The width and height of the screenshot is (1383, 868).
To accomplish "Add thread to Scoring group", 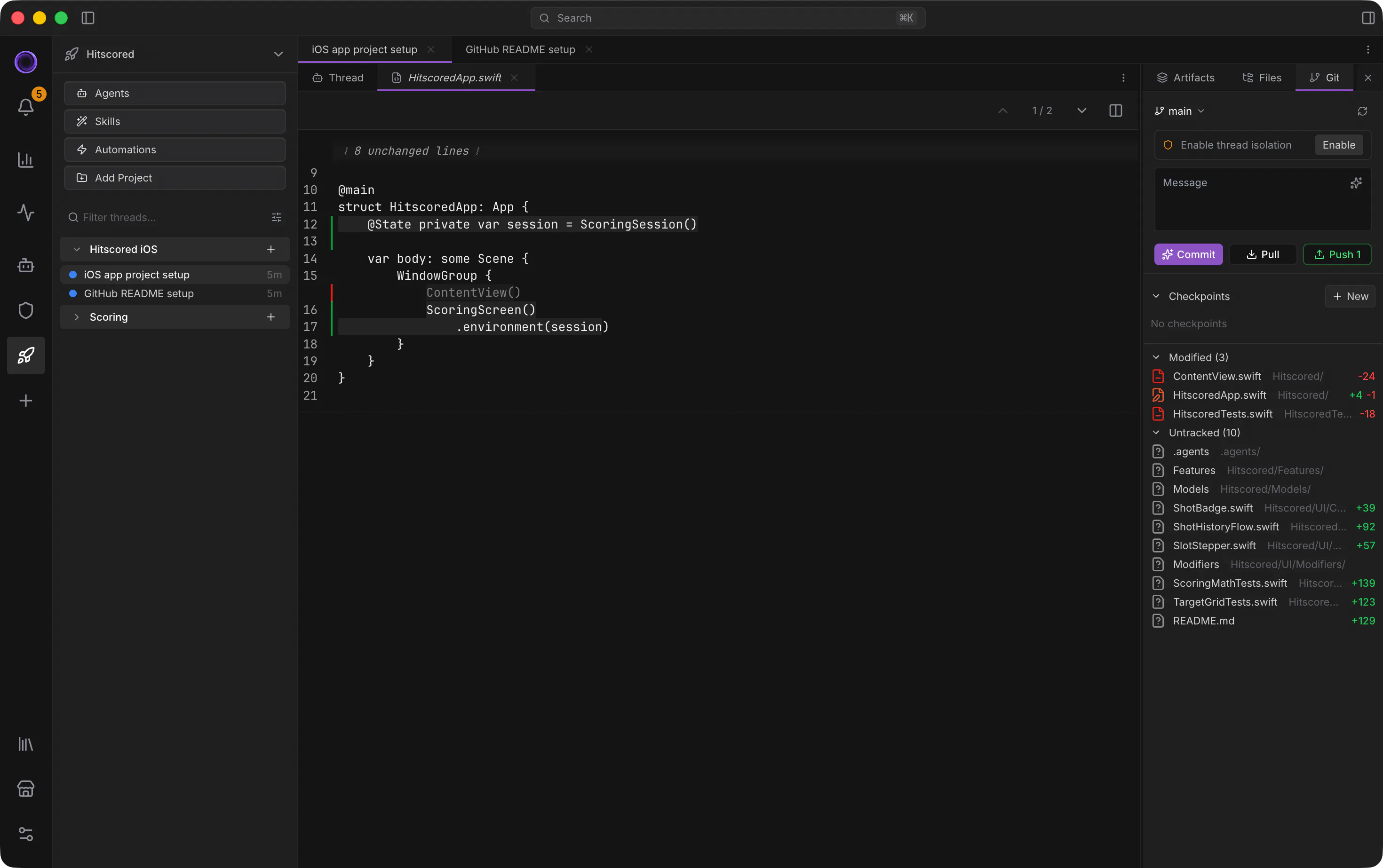I will coord(271,317).
